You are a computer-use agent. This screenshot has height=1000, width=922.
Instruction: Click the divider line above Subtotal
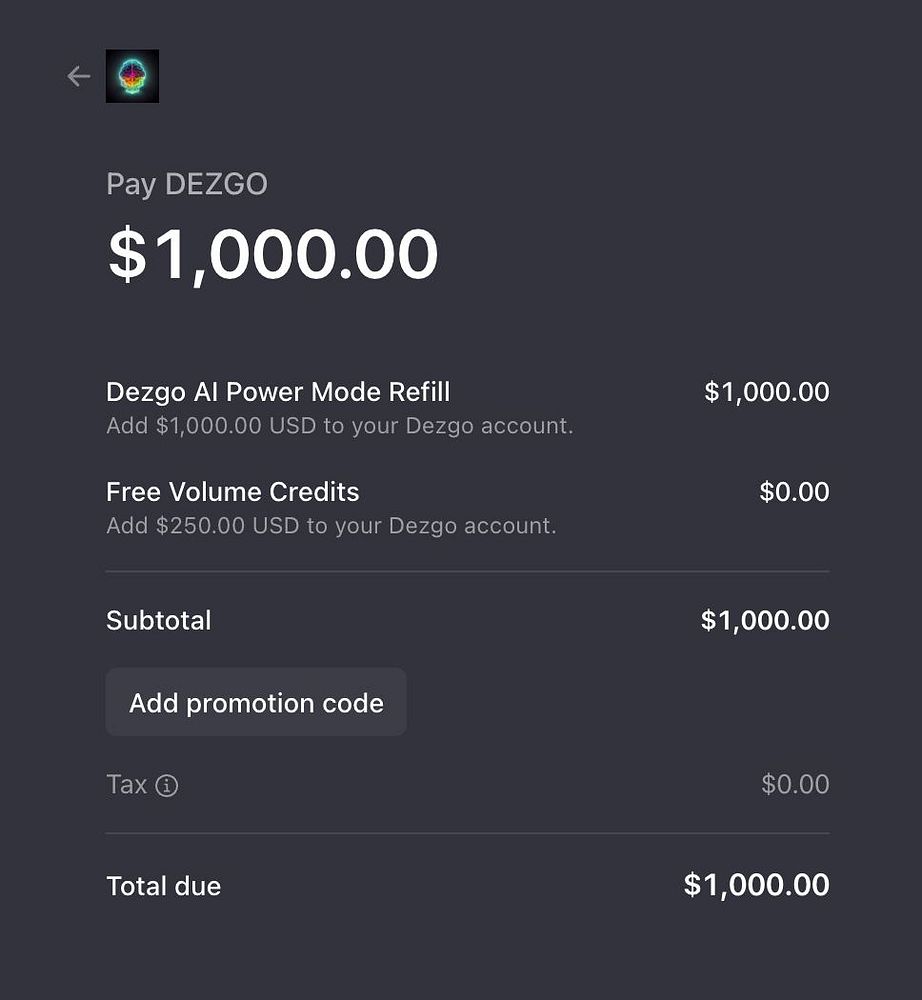click(x=467, y=572)
